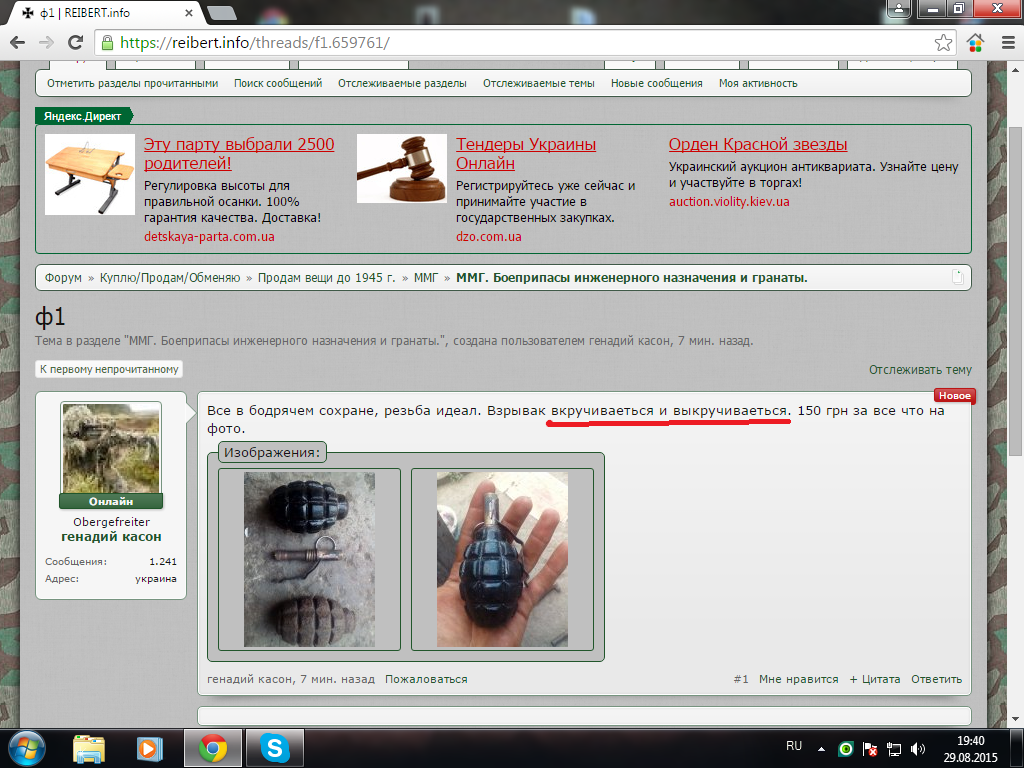Click the green padlock security icon
The width and height of the screenshot is (1024, 768).
107,42
